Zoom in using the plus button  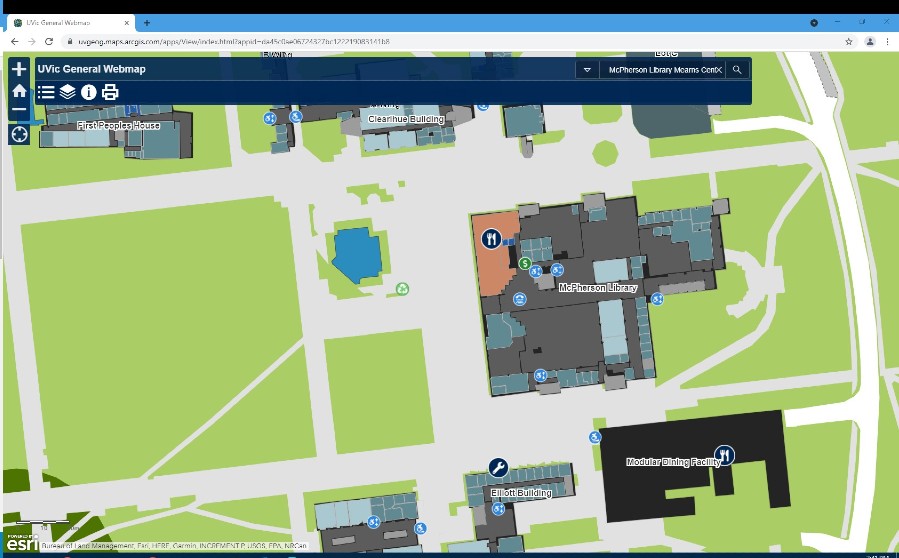click(x=19, y=69)
